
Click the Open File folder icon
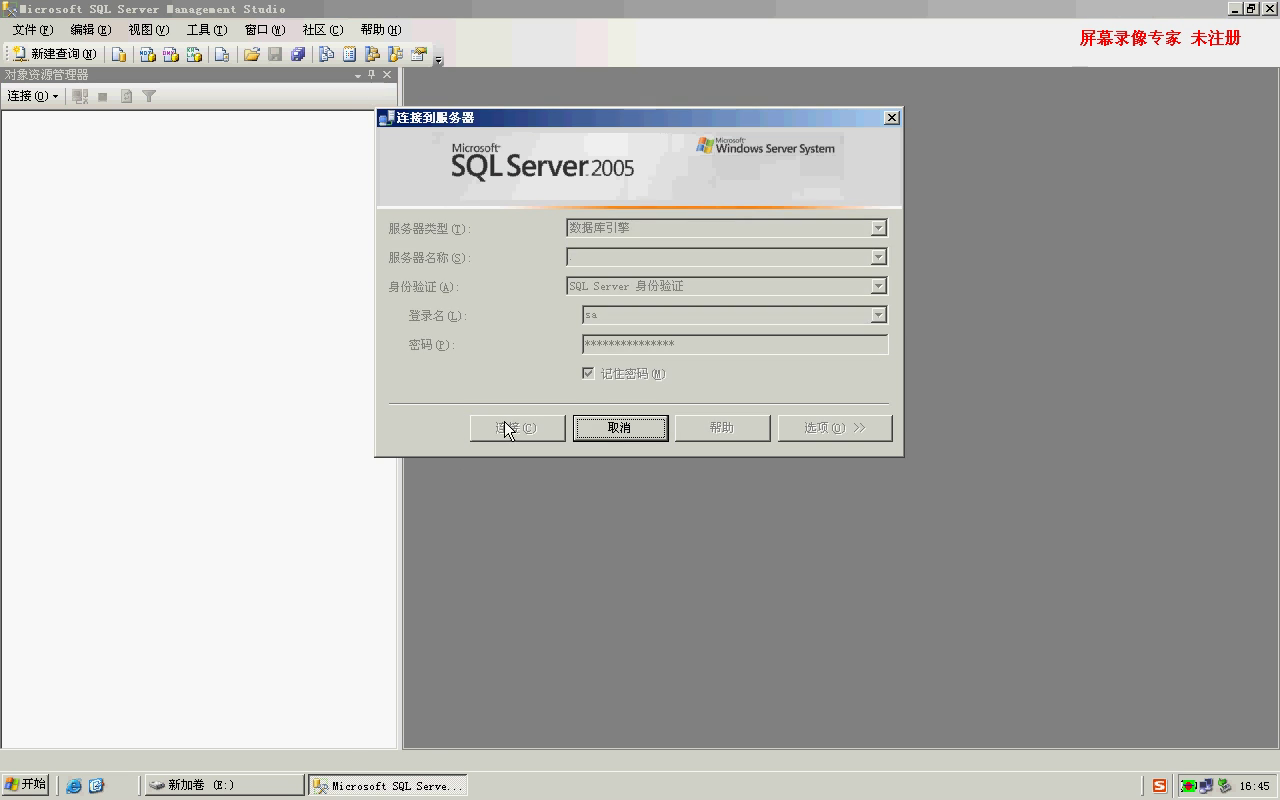[x=252, y=54]
